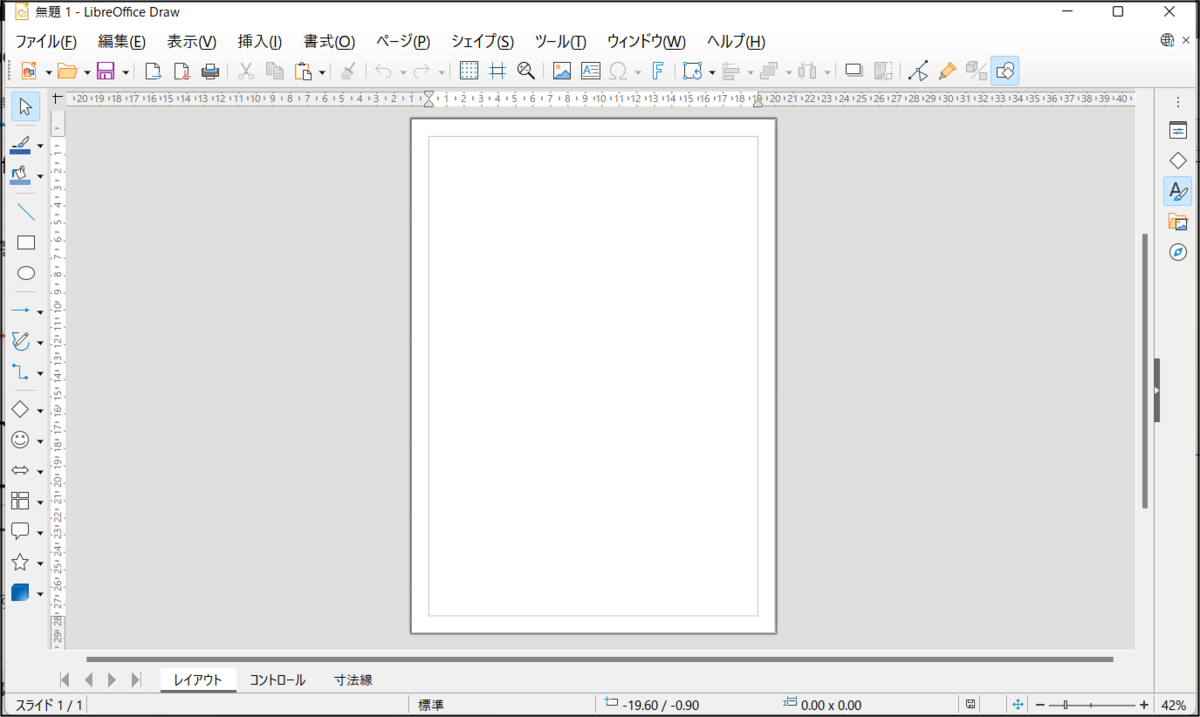Viewport: 1200px width, 717px height.
Task: Open the 表示(V) menu
Action: 191,41
